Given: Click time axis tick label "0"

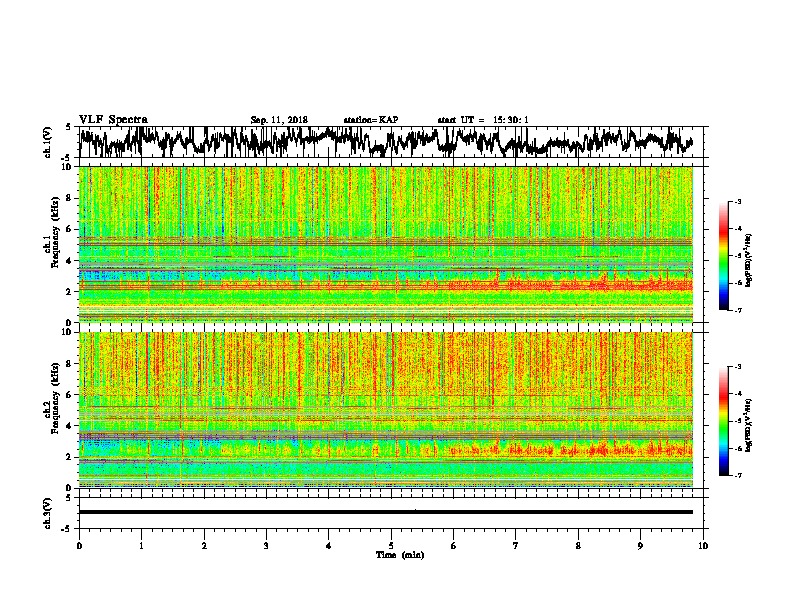Looking at the screenshot, I should pyautogui.click(x=79, y=546).
